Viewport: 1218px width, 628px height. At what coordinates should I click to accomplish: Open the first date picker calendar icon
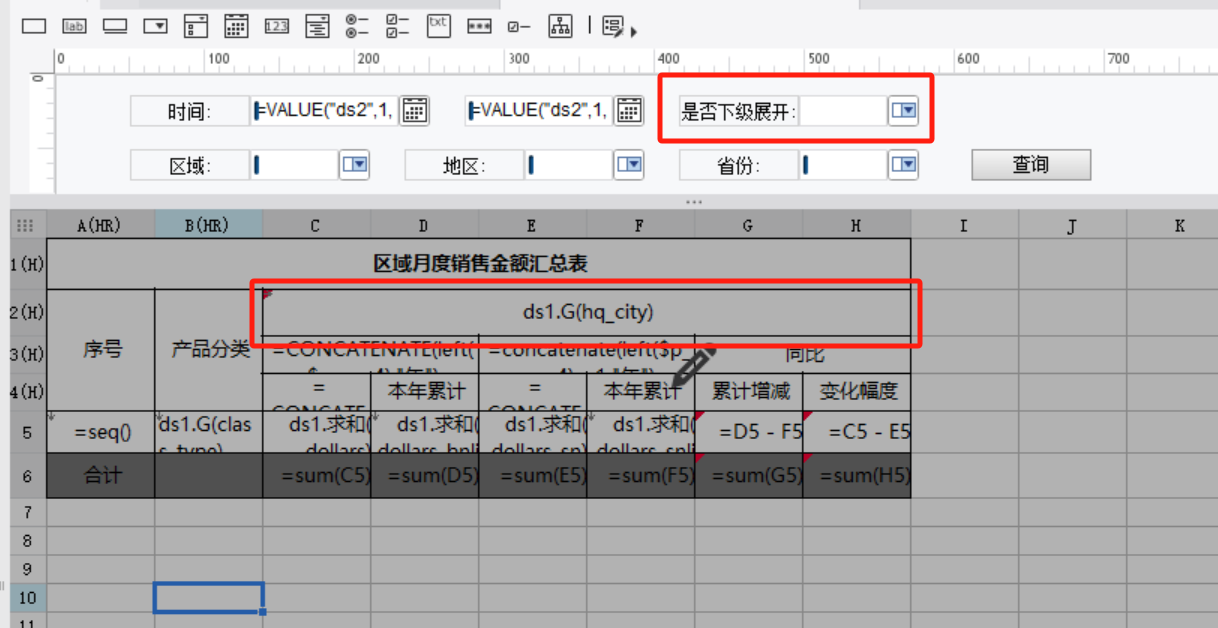(414, 110)
